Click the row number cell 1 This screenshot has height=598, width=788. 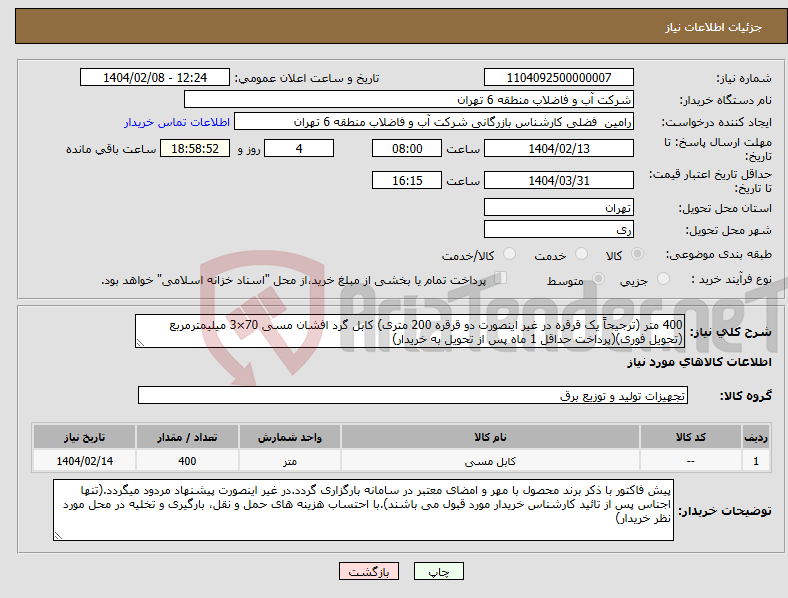point(756,461)
